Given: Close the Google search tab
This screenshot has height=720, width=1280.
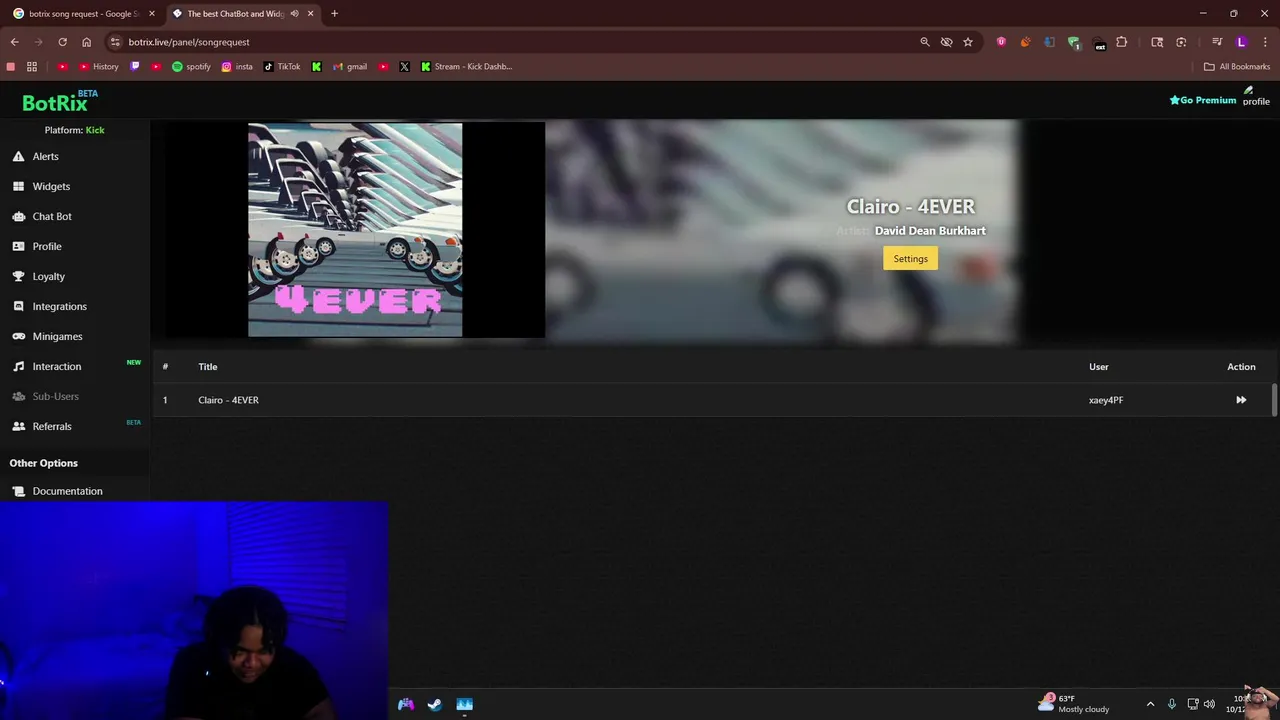Looking at the screenshot, I should [152, 14].
